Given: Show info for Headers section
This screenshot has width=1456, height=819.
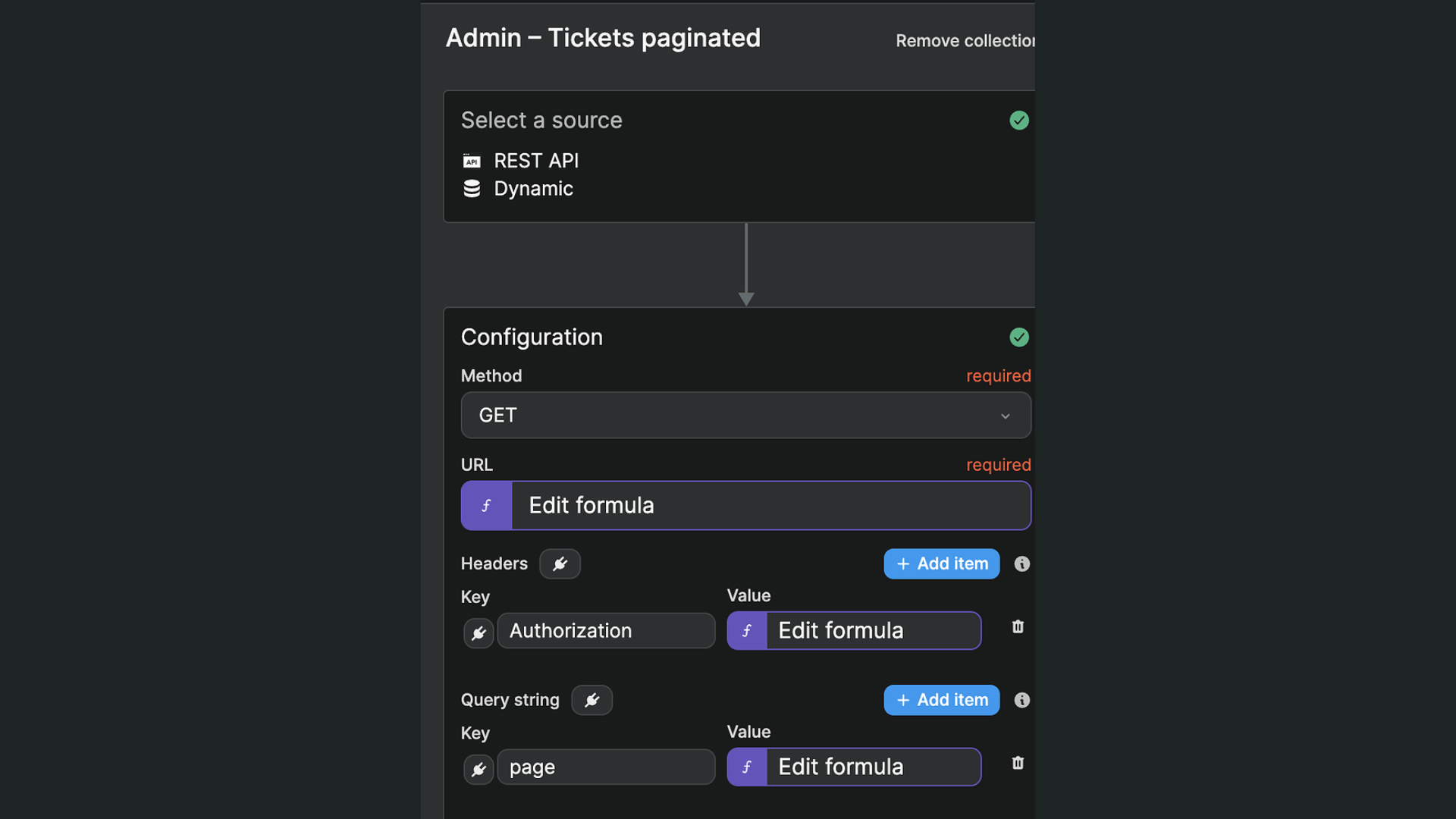Looking at the screenshot, I should click(1022, 564).
